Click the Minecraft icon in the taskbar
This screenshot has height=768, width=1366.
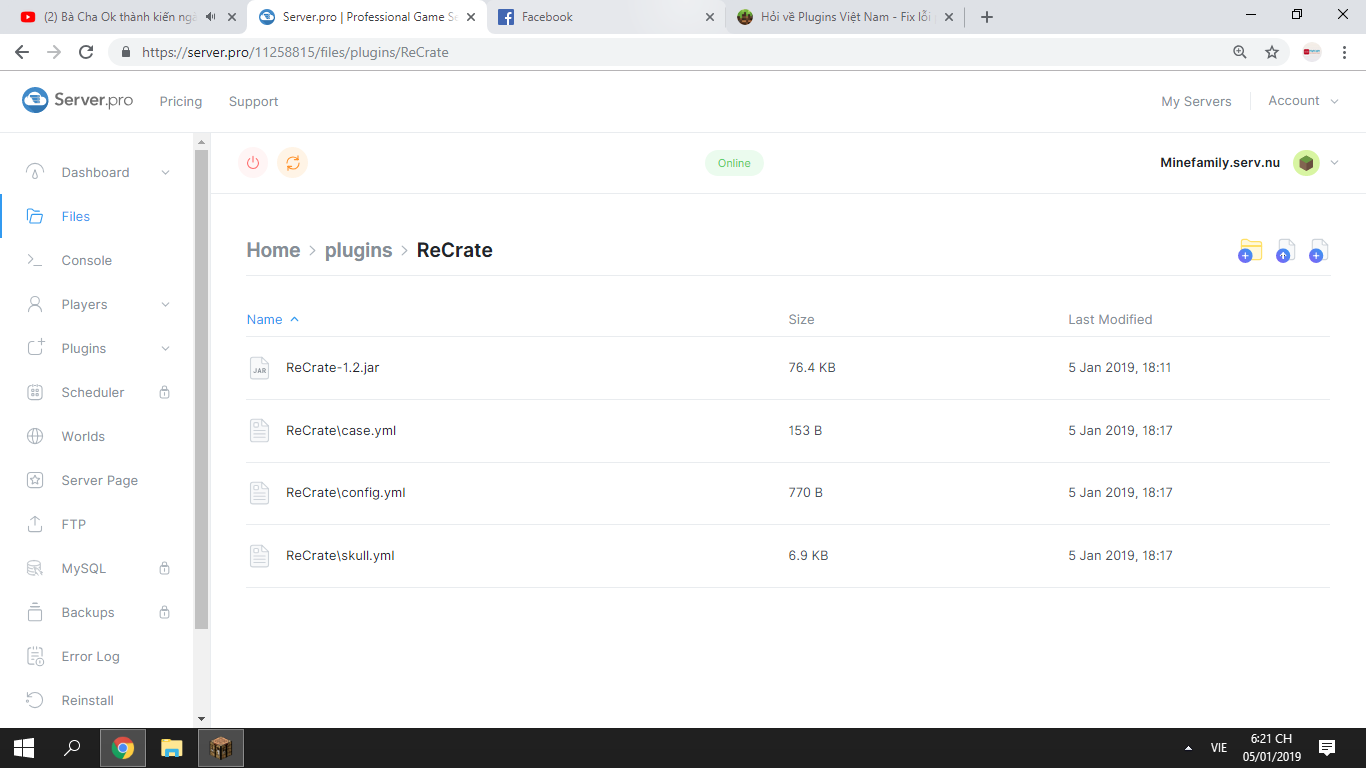pyautogui.click(x=221, y=748)
